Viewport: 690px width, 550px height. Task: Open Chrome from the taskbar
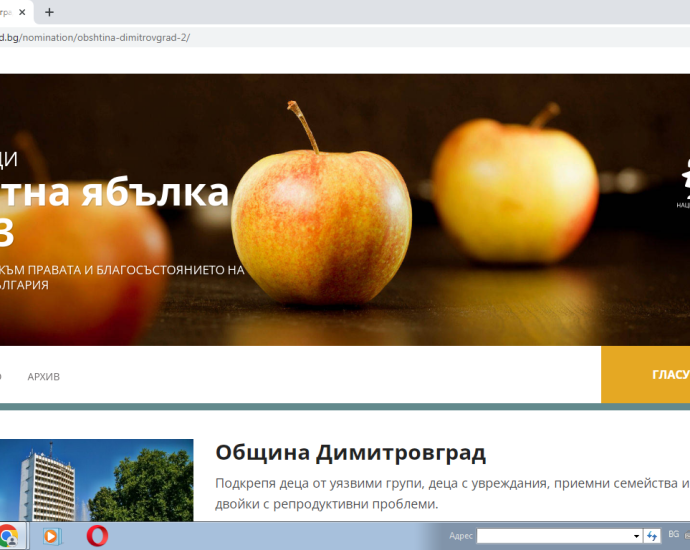9,536
